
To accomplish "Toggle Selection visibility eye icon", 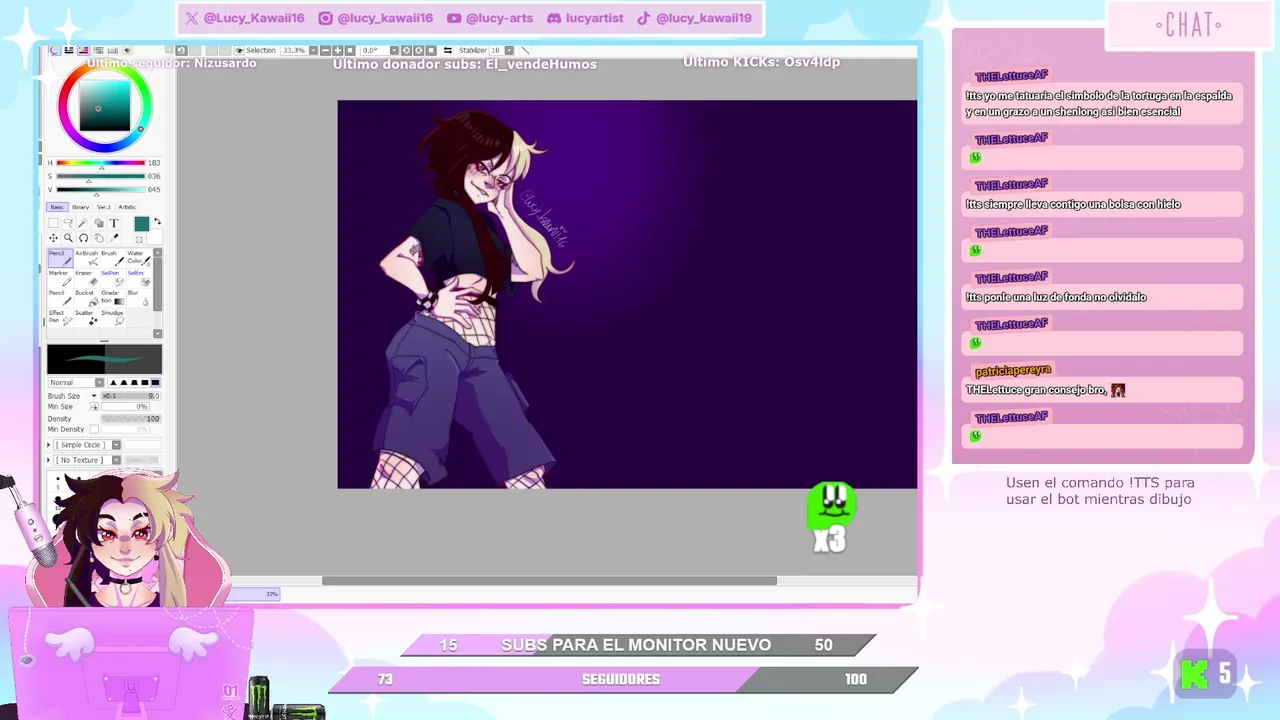I will coord(239,50).
